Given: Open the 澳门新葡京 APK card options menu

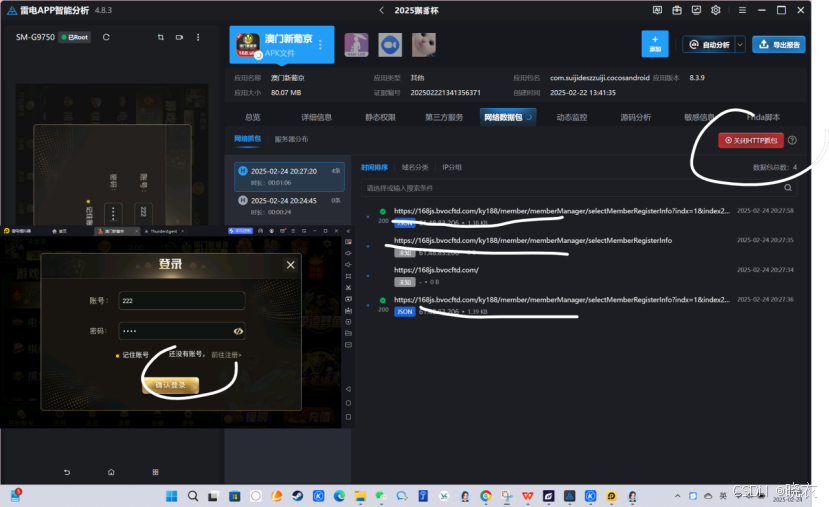Looking at the screenshot, I should tap(320, 45).
